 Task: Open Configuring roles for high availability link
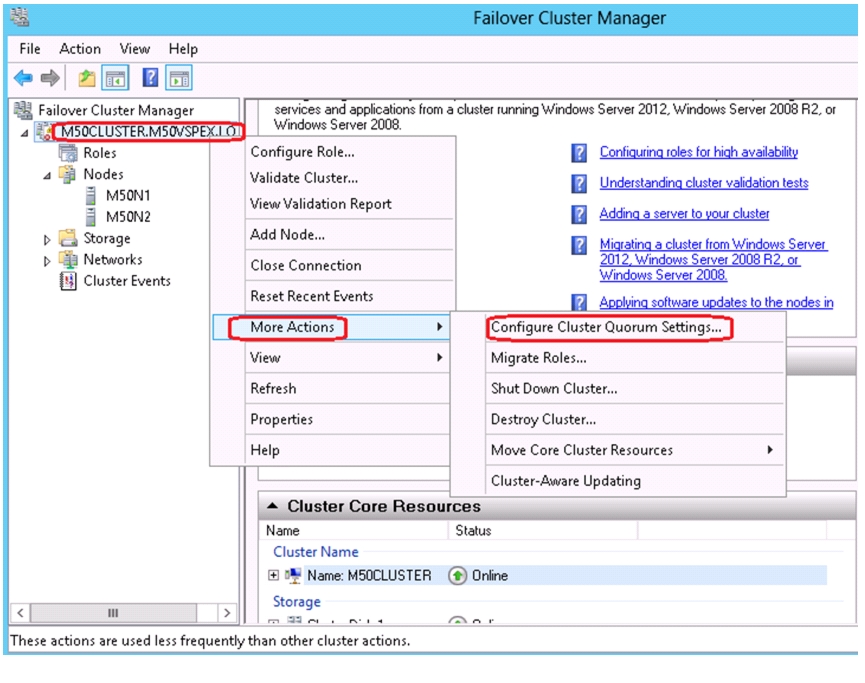click(x=698, y=152)
